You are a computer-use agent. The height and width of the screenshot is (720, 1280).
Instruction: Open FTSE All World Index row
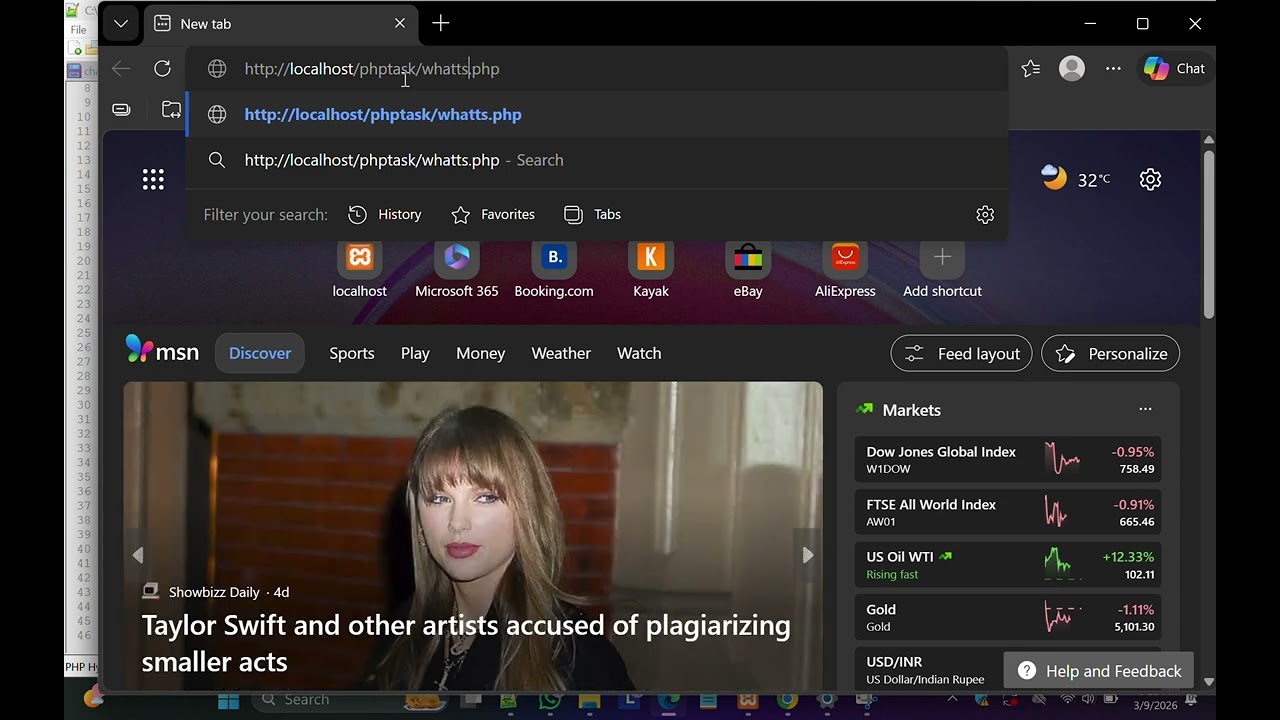tap(1008, 513)
